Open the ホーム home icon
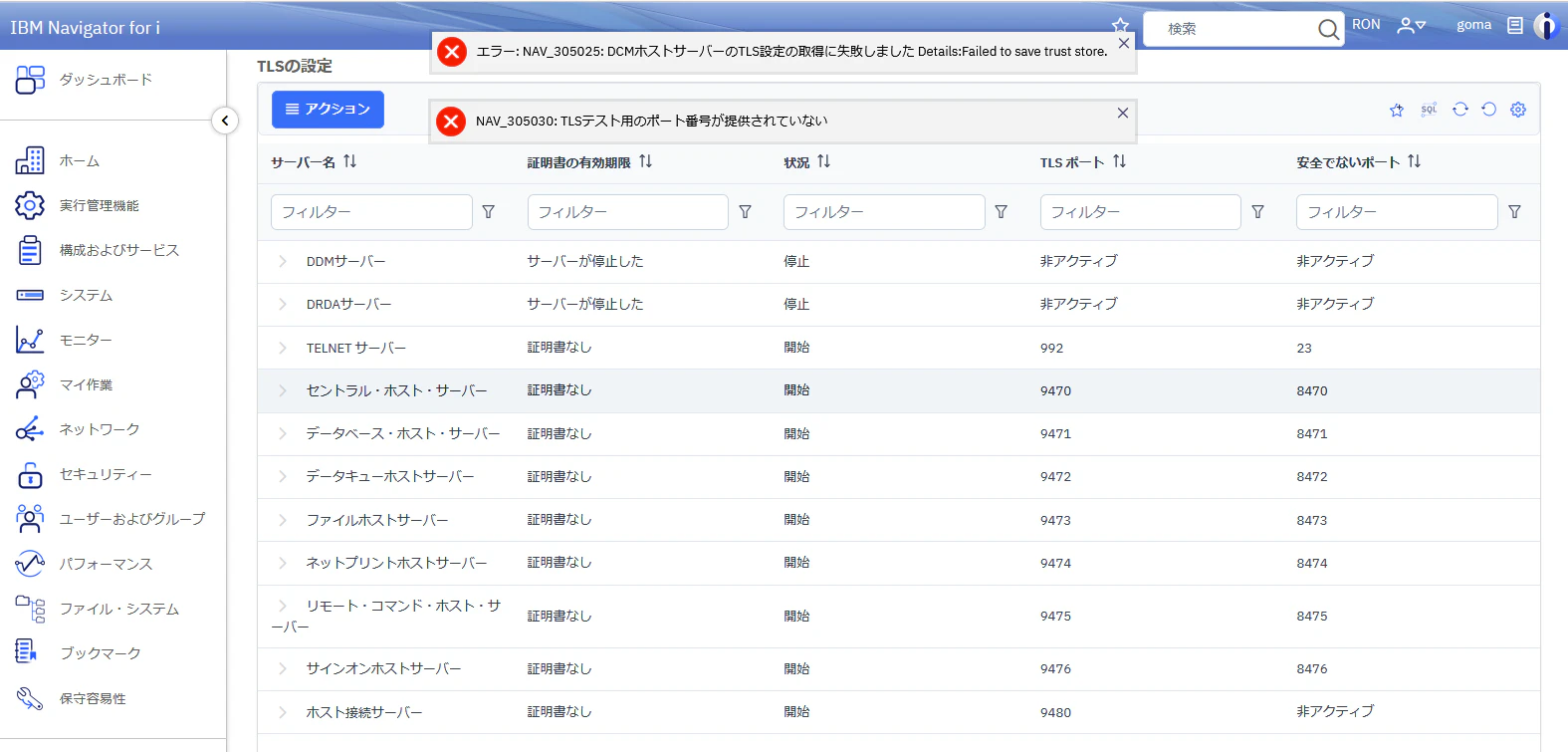 click(x=30, y=160)
